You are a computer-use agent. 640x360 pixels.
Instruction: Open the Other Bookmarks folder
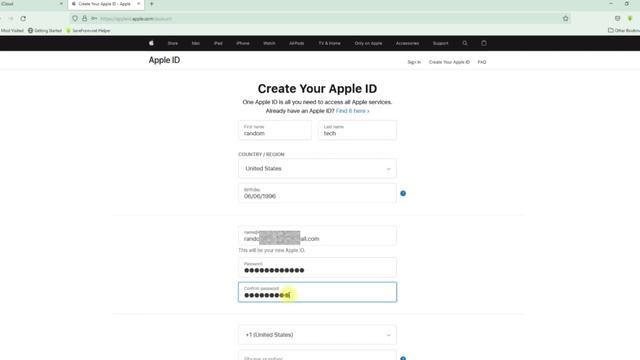[624, 30]
